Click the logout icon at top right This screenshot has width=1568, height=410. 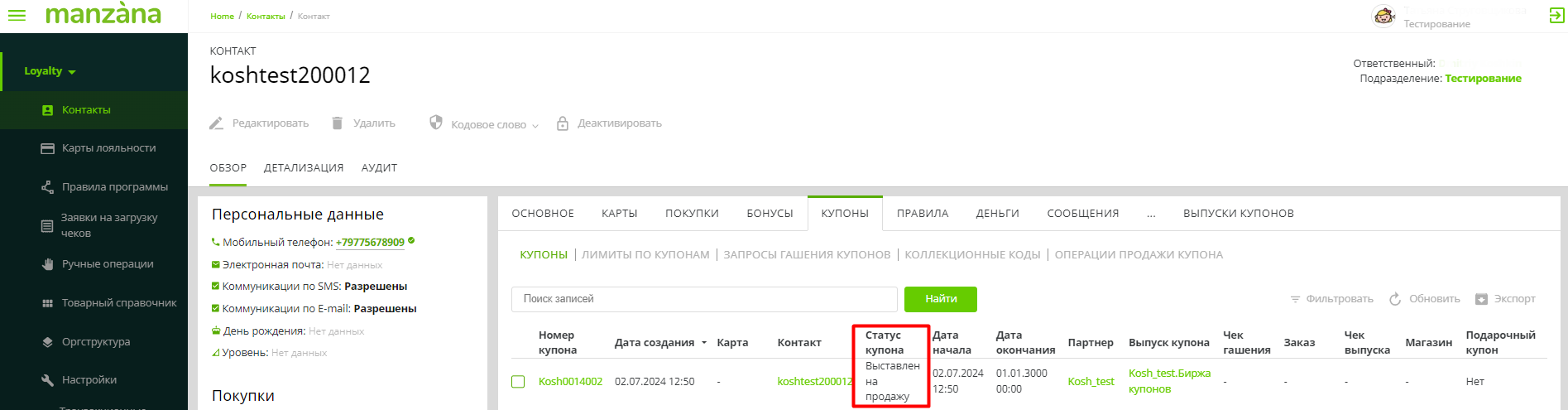click(x=1556, y=16)
